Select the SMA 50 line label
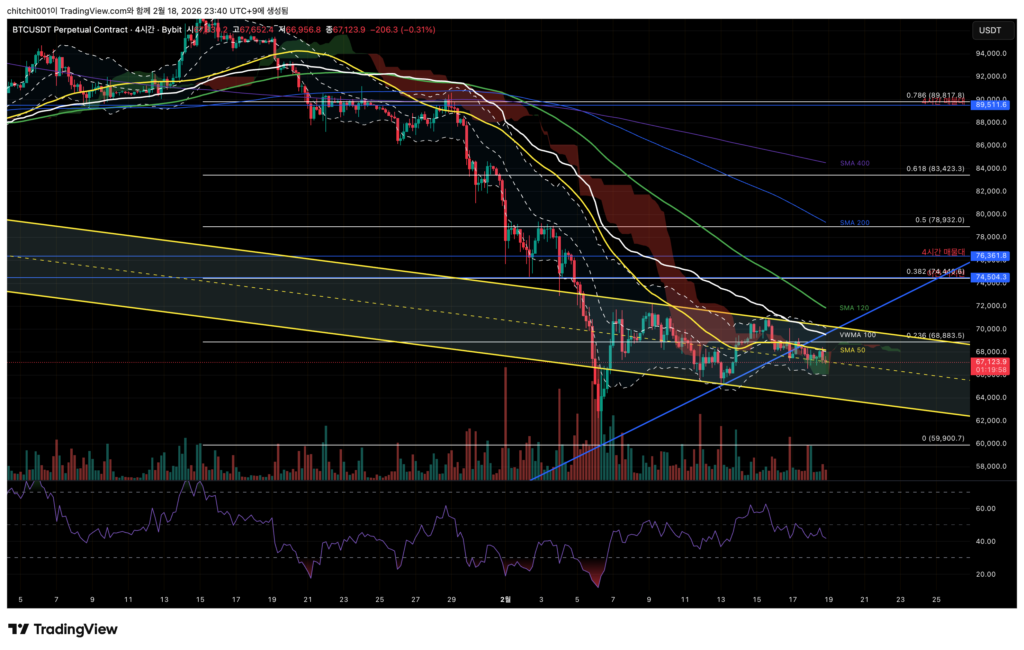Image resolution: width=1024 pixels, height=650 pixels. (852, 350)
